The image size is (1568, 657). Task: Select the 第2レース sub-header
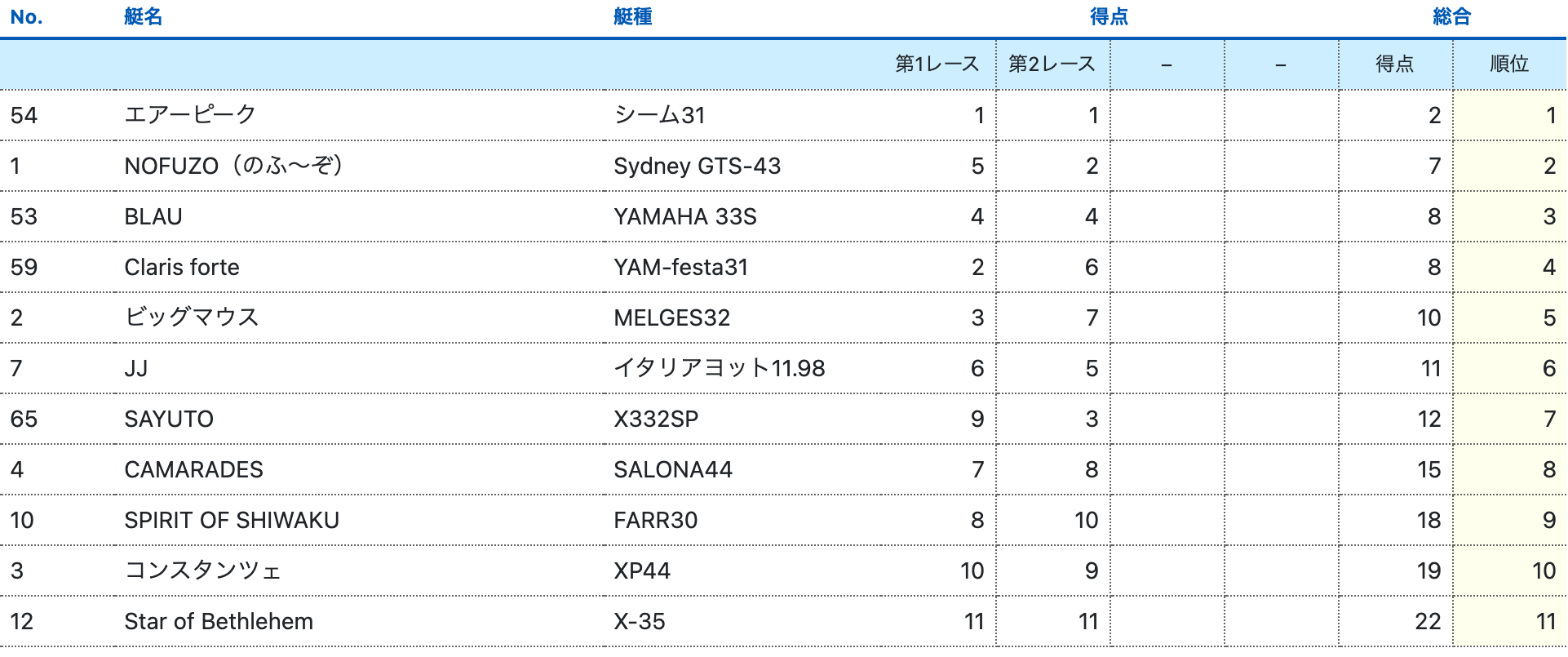[1052, 64]
